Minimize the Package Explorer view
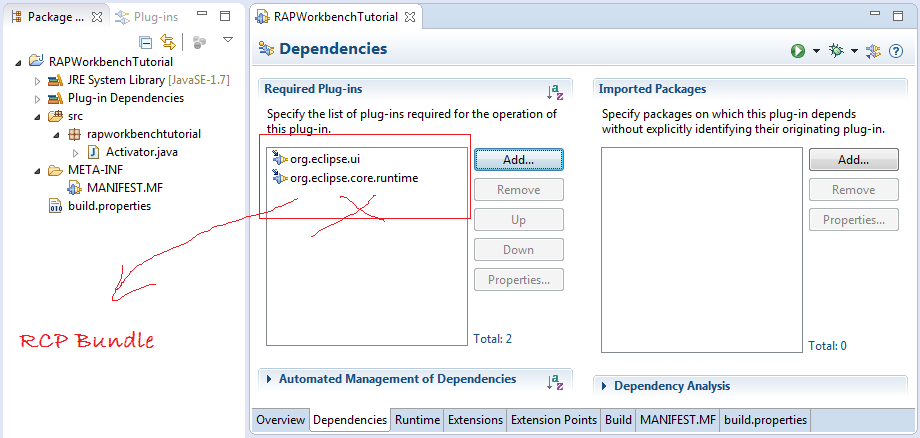920x438 pixels. pyautogui.click(x=202, y=14)
